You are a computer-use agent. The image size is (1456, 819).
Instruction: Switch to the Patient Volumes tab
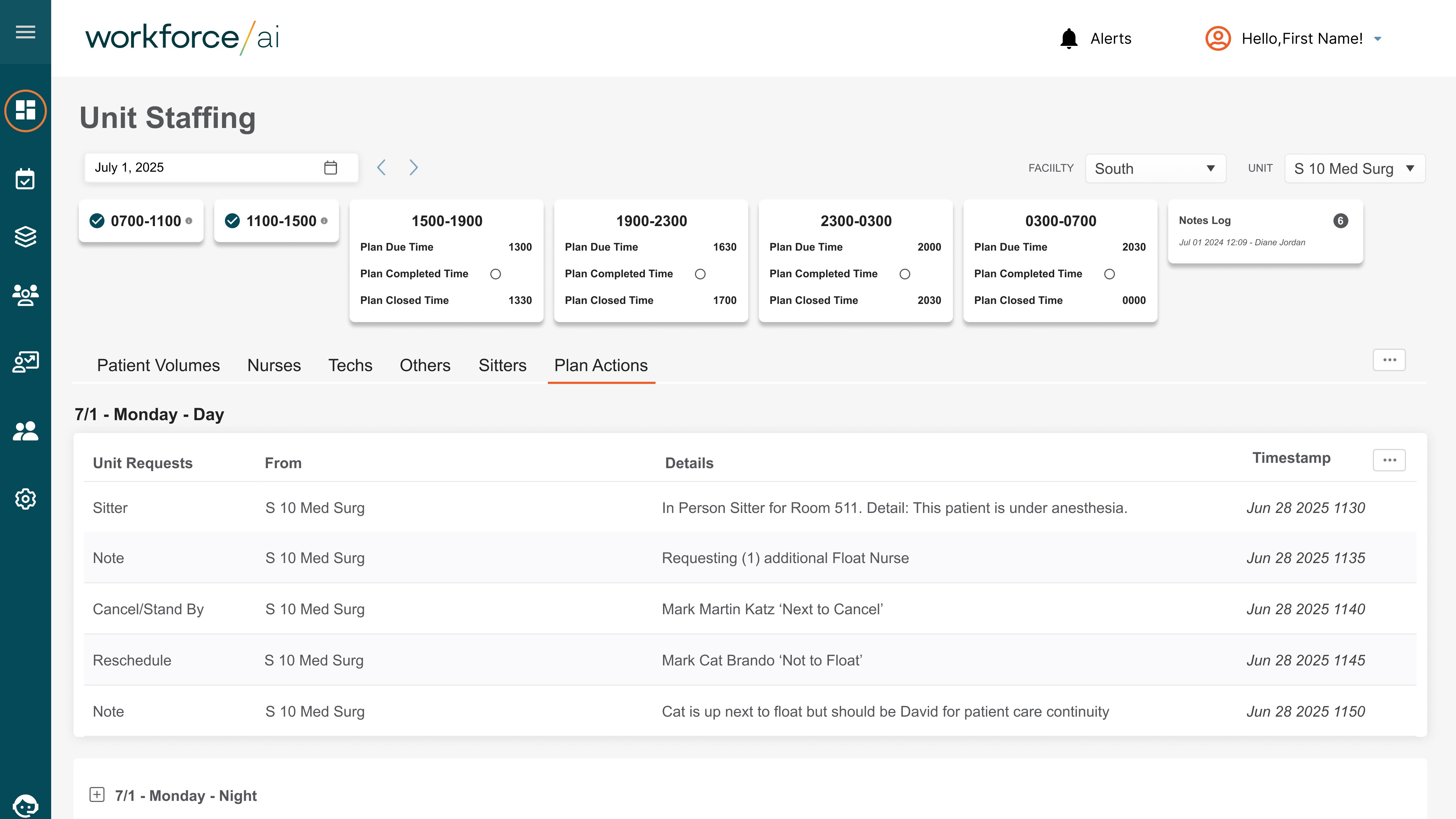(158, 365)
